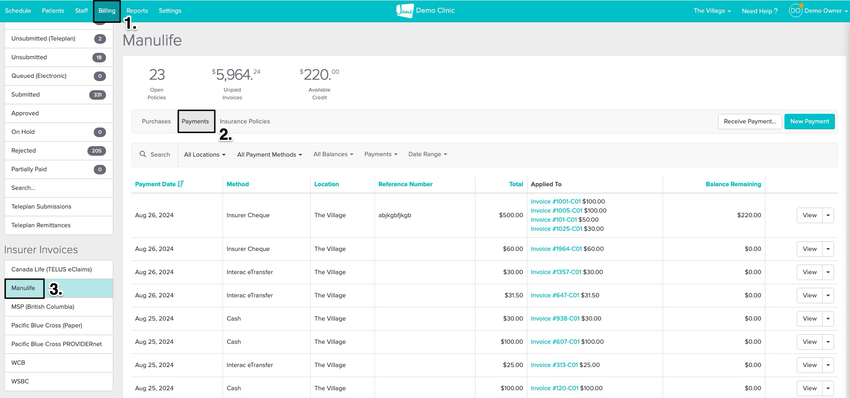The width and height of the screenshot is (850, 398).
Task: Open the Demo Owner account dropdown
Action: (826, 11)
